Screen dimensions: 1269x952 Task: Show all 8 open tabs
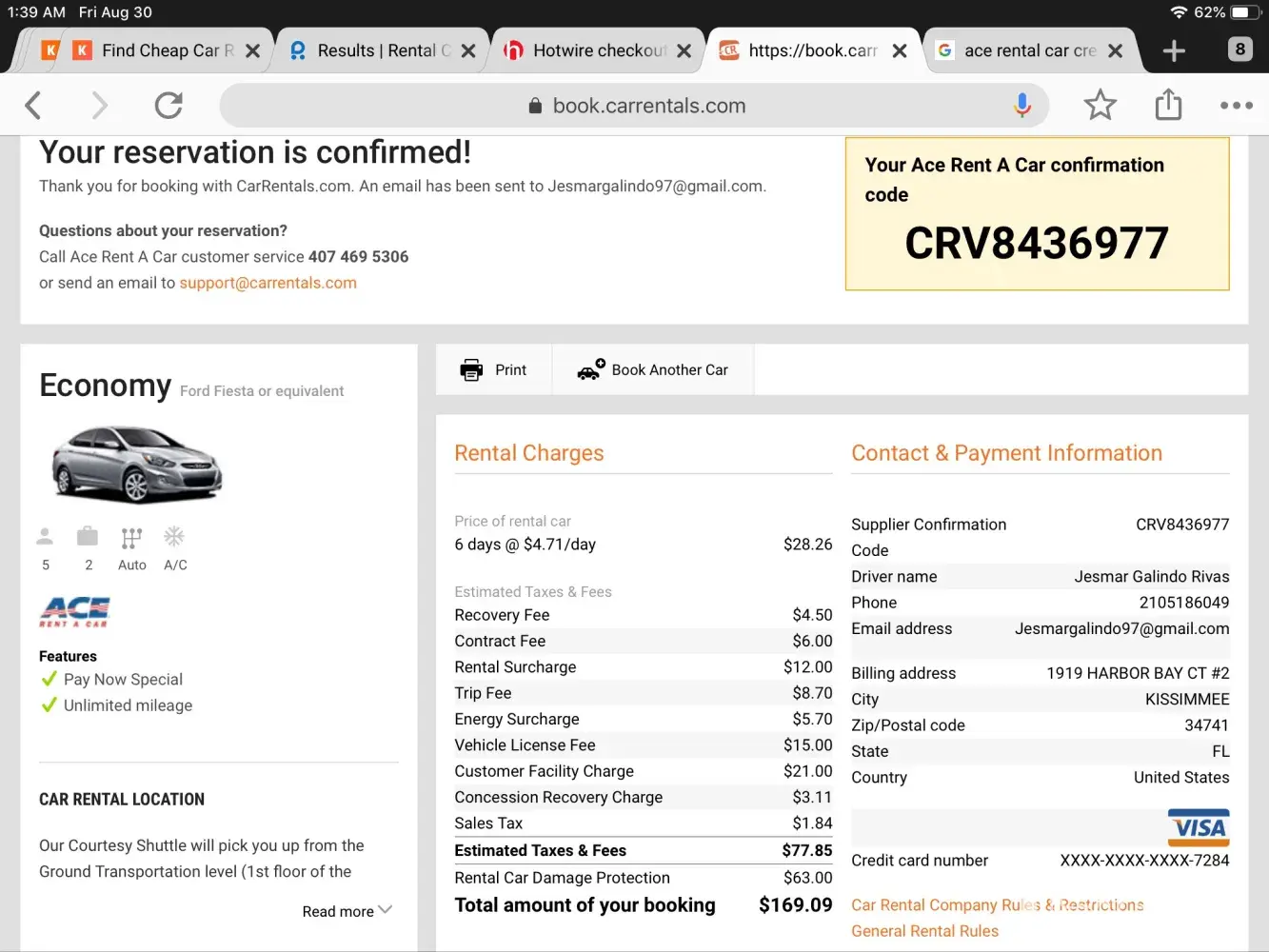click(1239, 49)
